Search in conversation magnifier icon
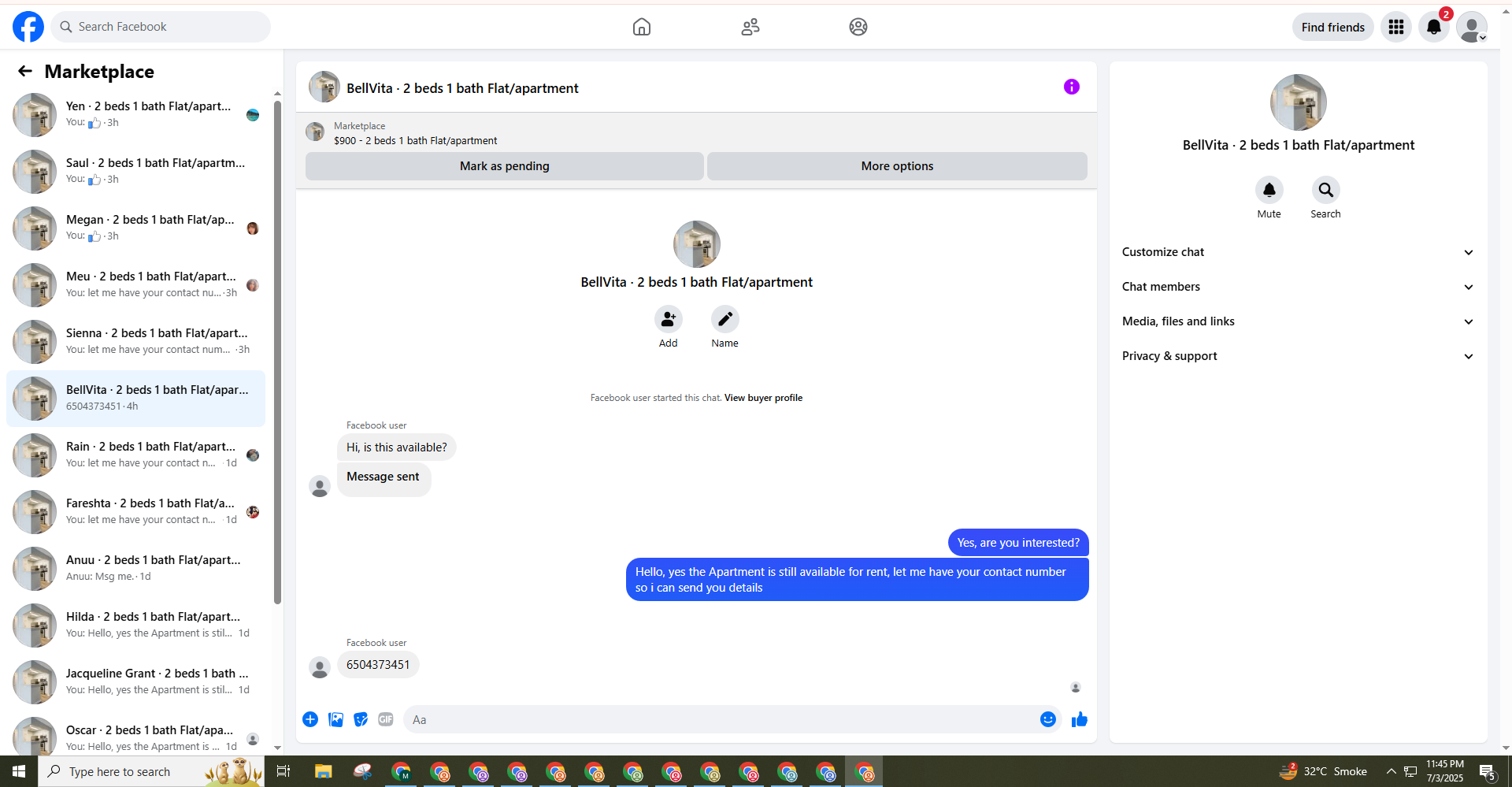This screenshot has width=1512, height=787. 1326,190
